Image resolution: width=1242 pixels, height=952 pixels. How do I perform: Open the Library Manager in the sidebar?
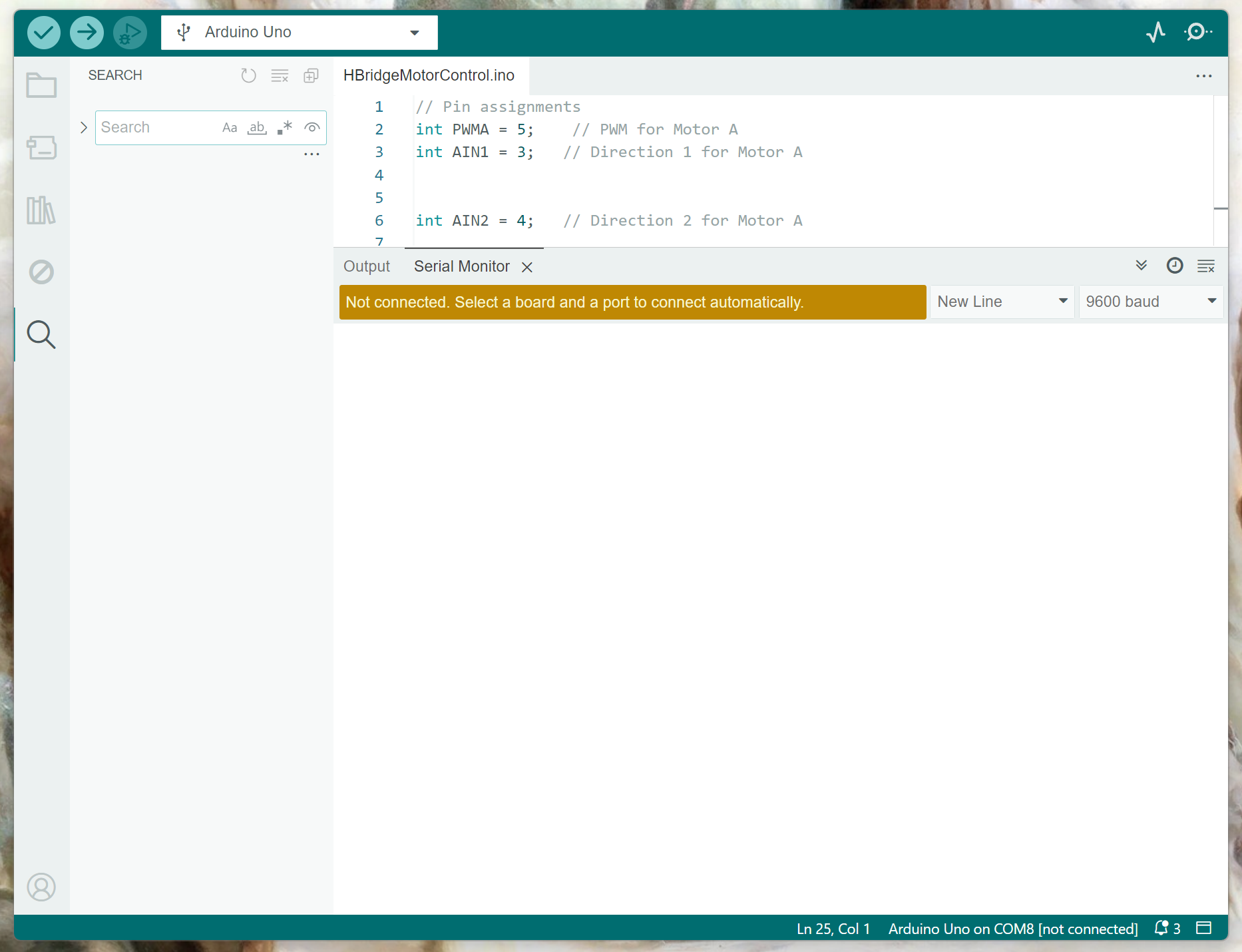tap(41, 210)
